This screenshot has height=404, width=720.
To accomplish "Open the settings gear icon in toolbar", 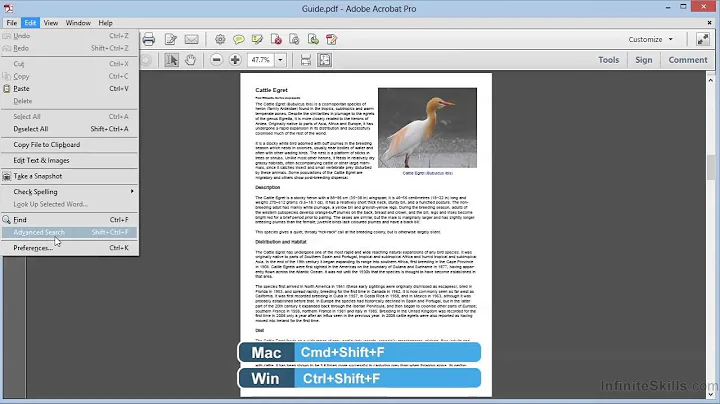I will pos(220,39).
